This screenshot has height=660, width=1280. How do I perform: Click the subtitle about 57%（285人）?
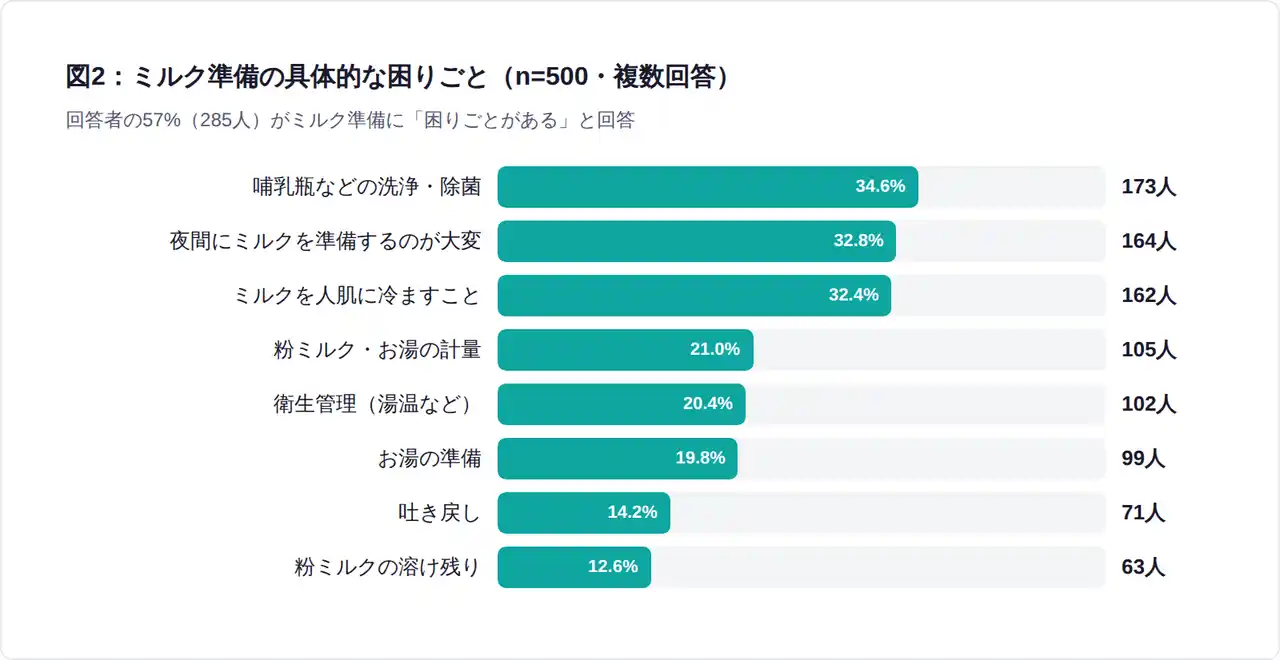point(350,121)
